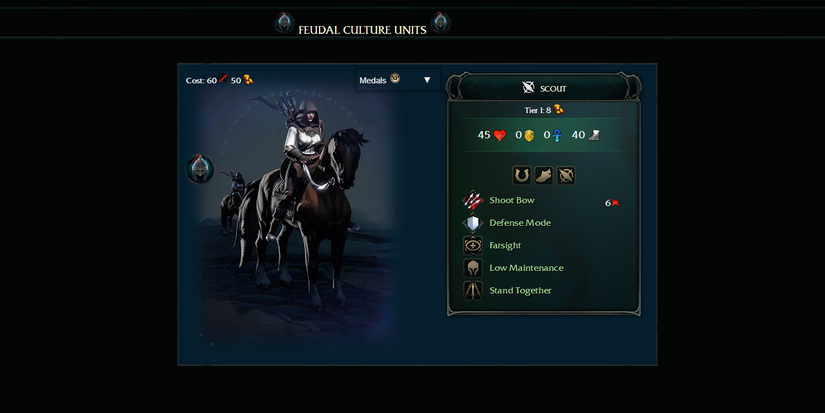Click the round helmet badge beside the portrait

click(200, 169)
